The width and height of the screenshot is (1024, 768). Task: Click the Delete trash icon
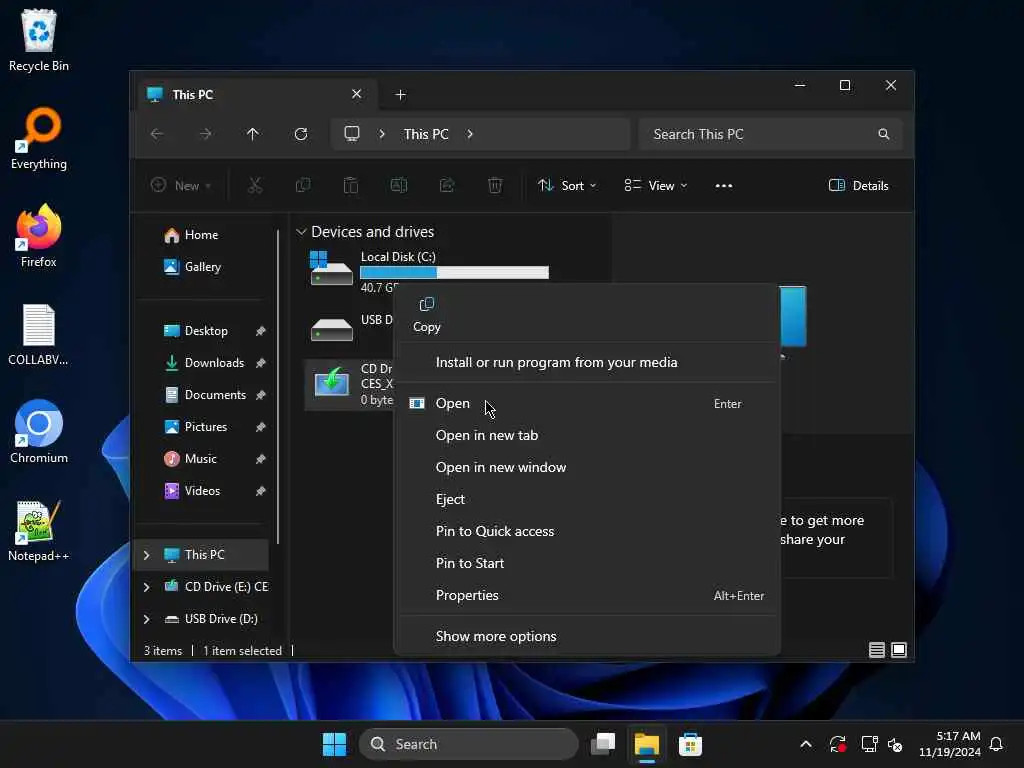(x=495, y=185)
